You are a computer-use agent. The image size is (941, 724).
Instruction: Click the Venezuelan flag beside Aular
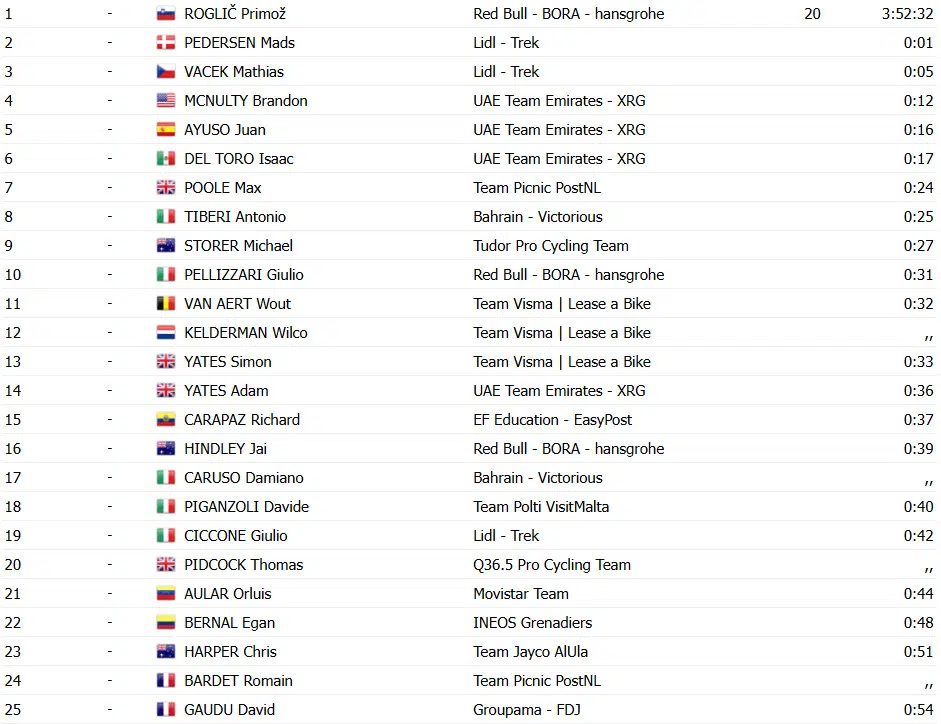[166, 594]
